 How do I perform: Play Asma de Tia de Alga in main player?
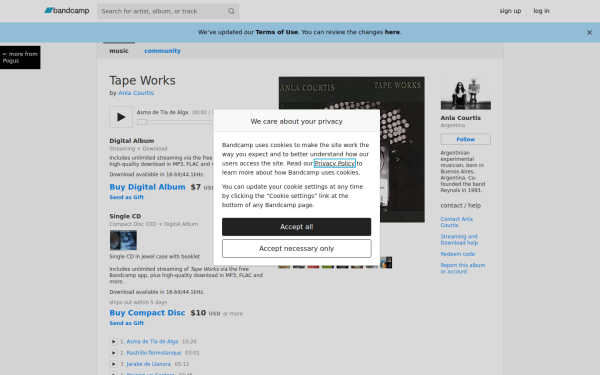click(x=121, y=117)
